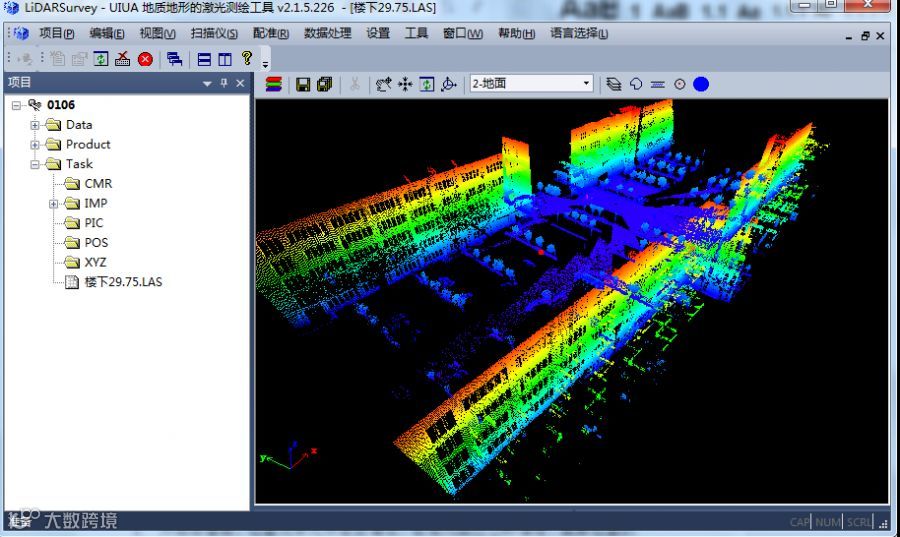900x537 pixels.
Task: Click the save-all multiple disks icon
Action: pyautogui.click(x=325, y=84)
